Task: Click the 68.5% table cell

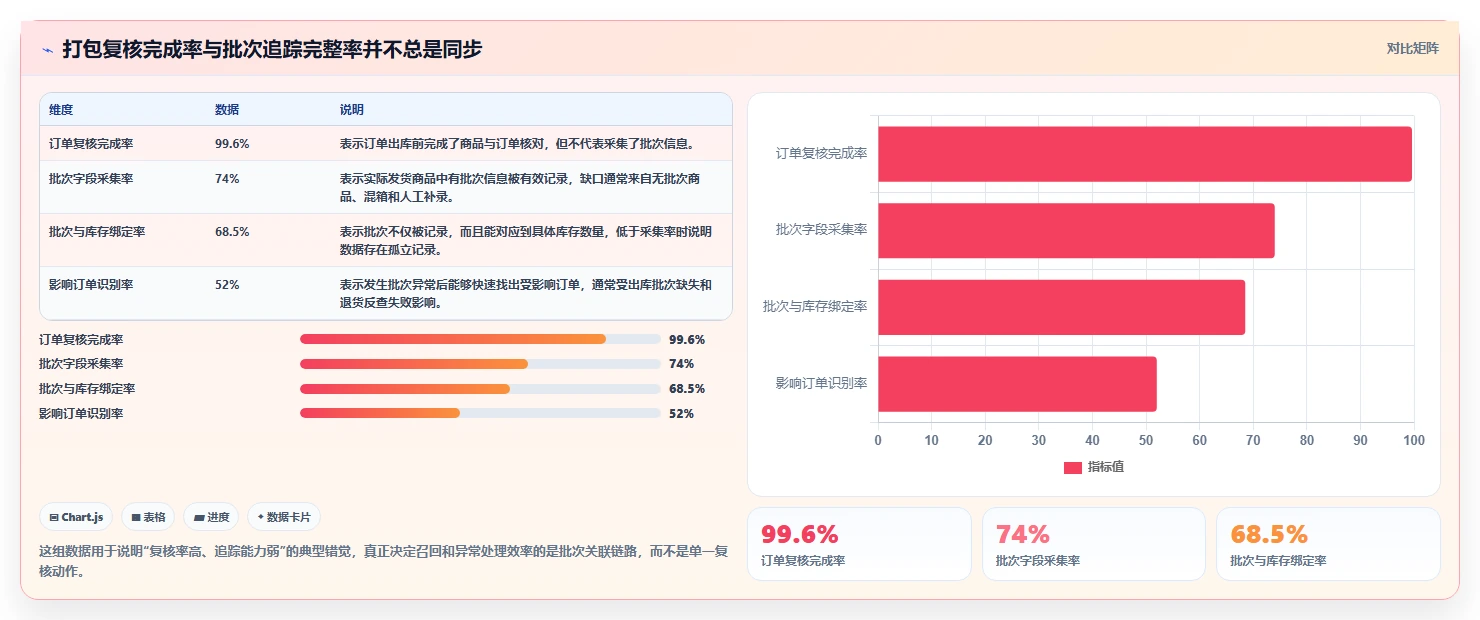Action: [232, 232]
